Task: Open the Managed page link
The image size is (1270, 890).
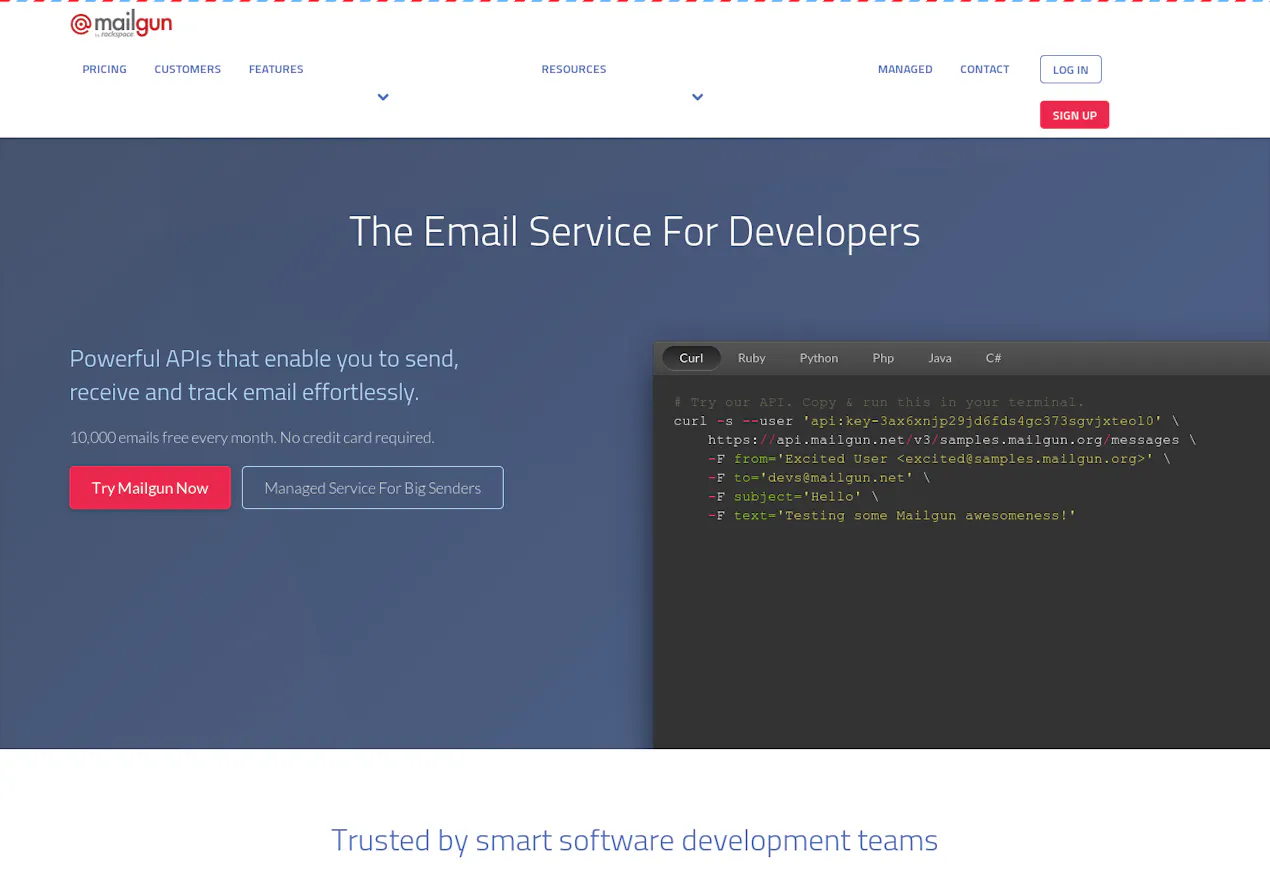Action: (905, 69)
